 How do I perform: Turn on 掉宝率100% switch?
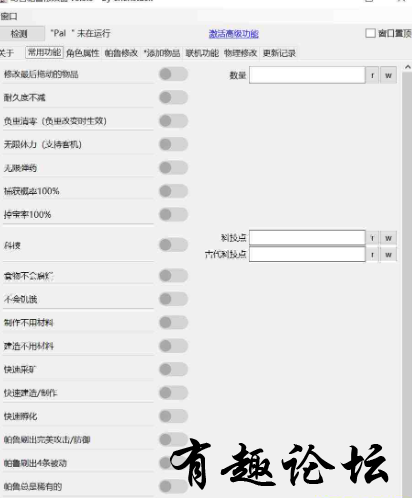173,214
